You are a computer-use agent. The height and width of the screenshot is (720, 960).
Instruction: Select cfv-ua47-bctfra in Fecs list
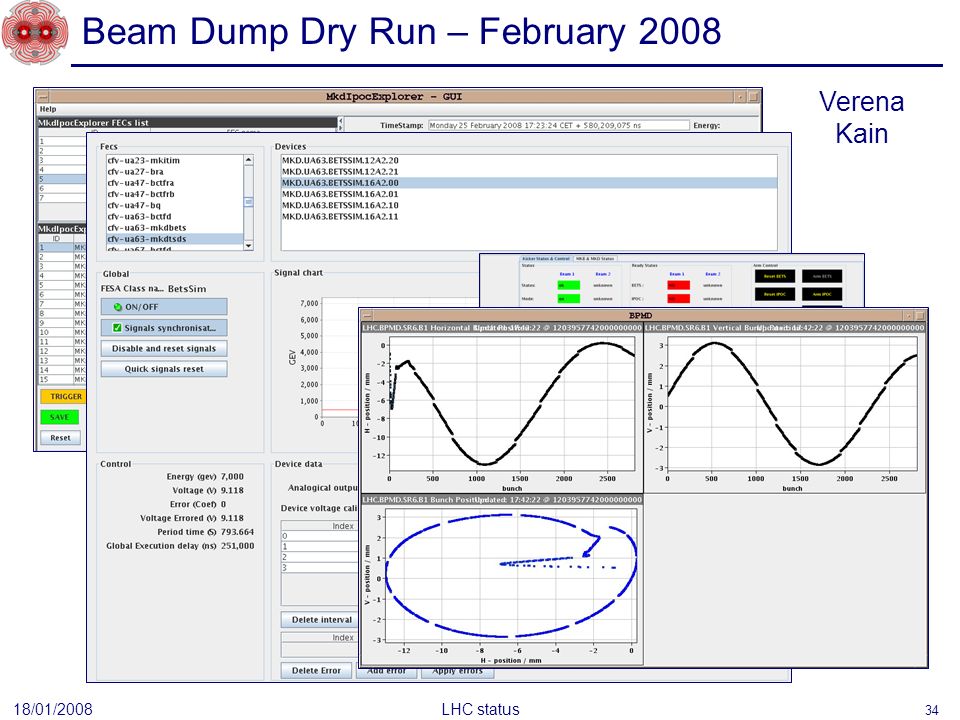(174, 182)
